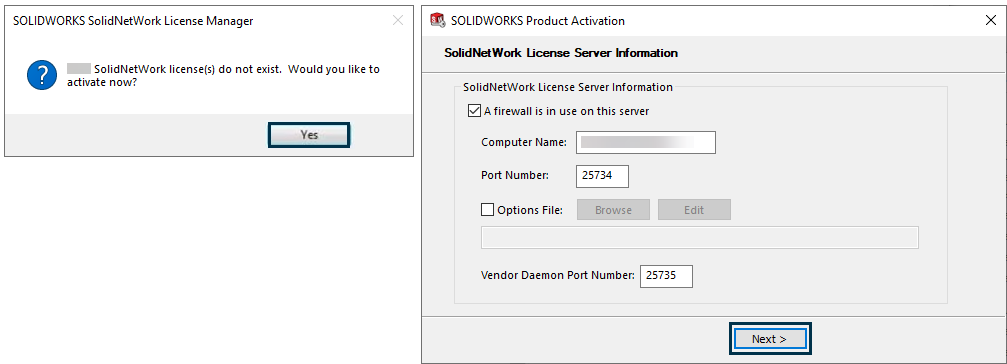1007x364 pixels.
Task: Click the Port Number field 25734
Action: (602, 176)
